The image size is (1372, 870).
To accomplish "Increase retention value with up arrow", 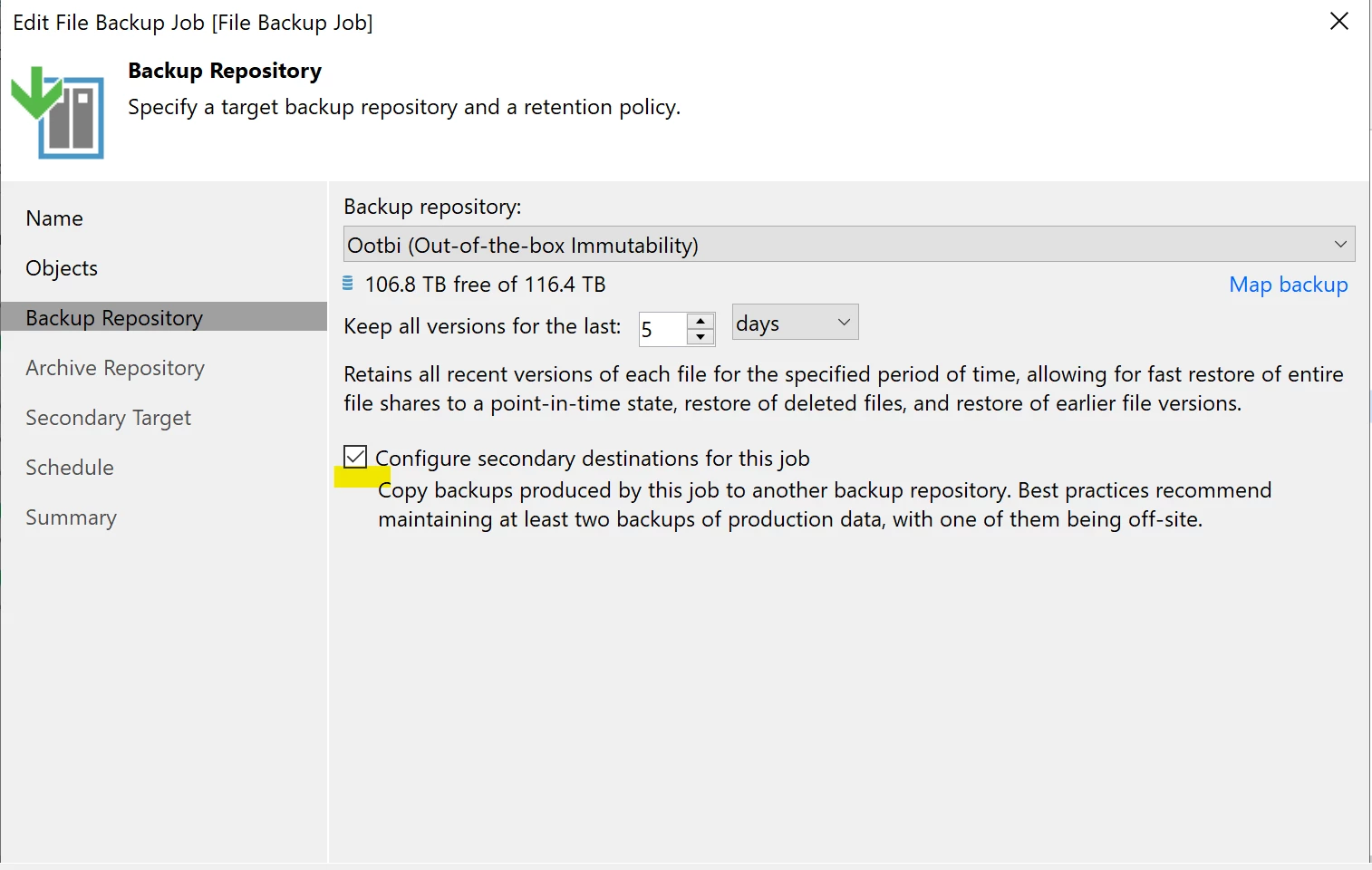I will [700, 321].
